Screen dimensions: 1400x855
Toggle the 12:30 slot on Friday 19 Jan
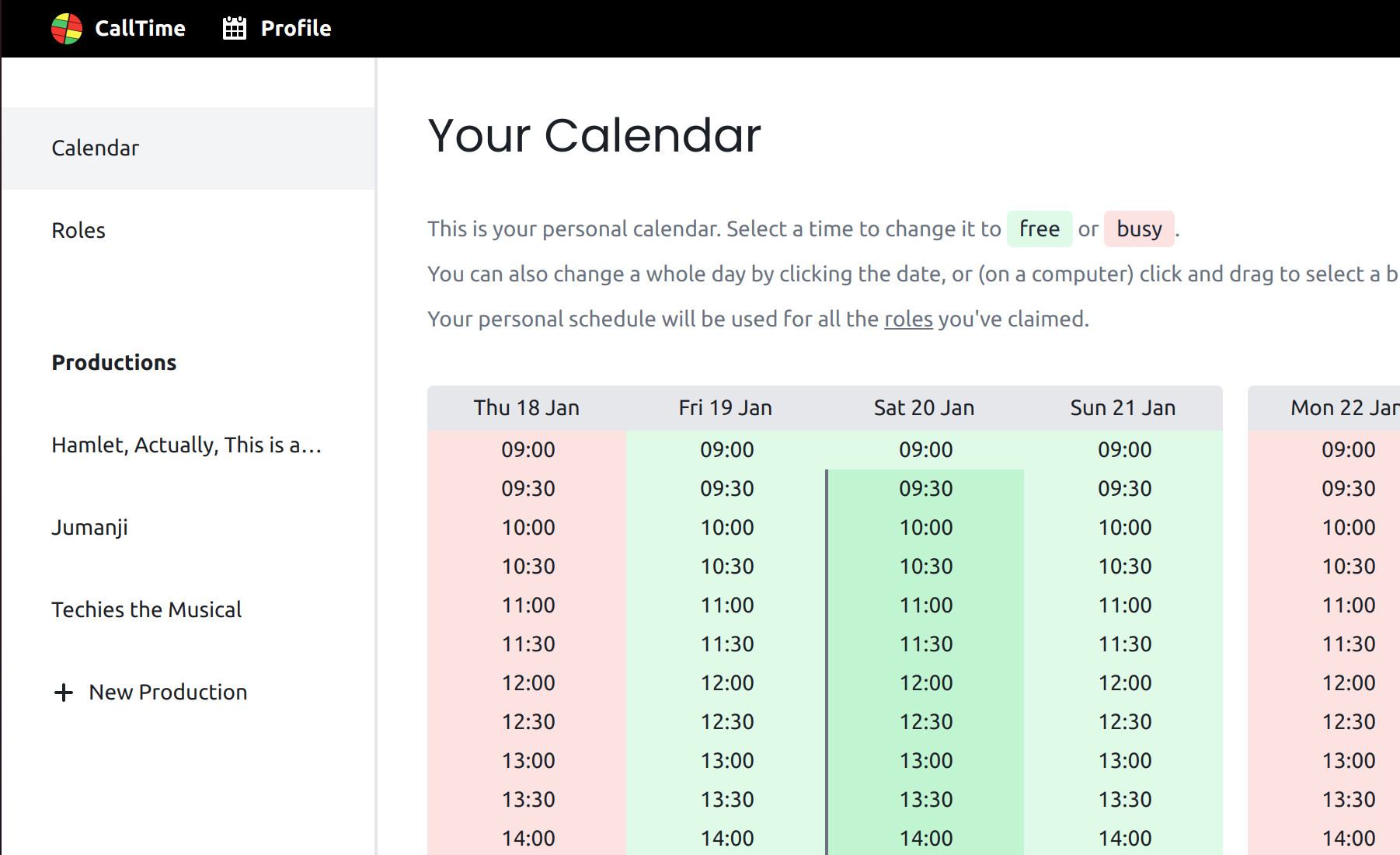pos(727,722)
